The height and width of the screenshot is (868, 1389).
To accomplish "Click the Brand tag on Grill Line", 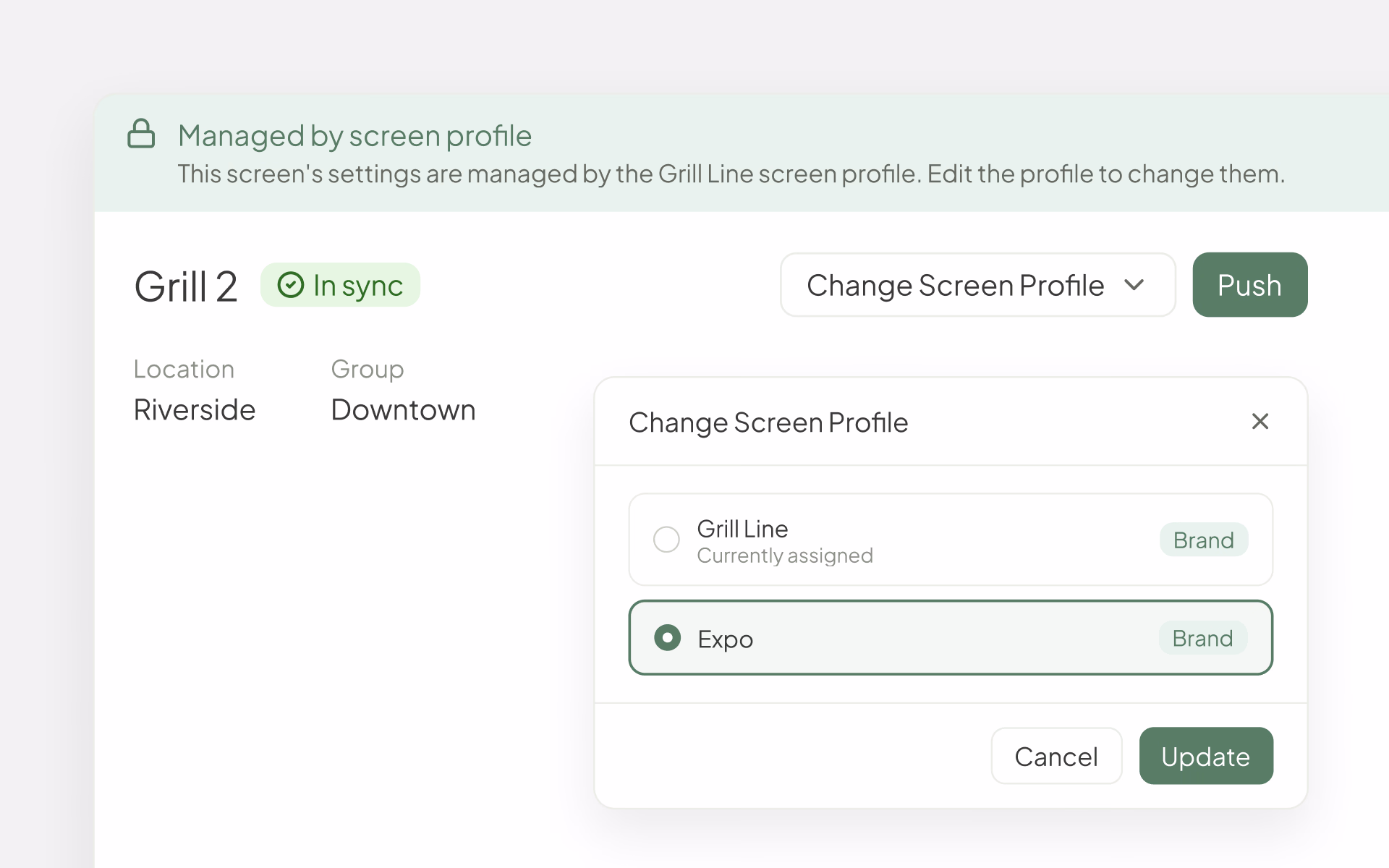I will pos(1204,540).
